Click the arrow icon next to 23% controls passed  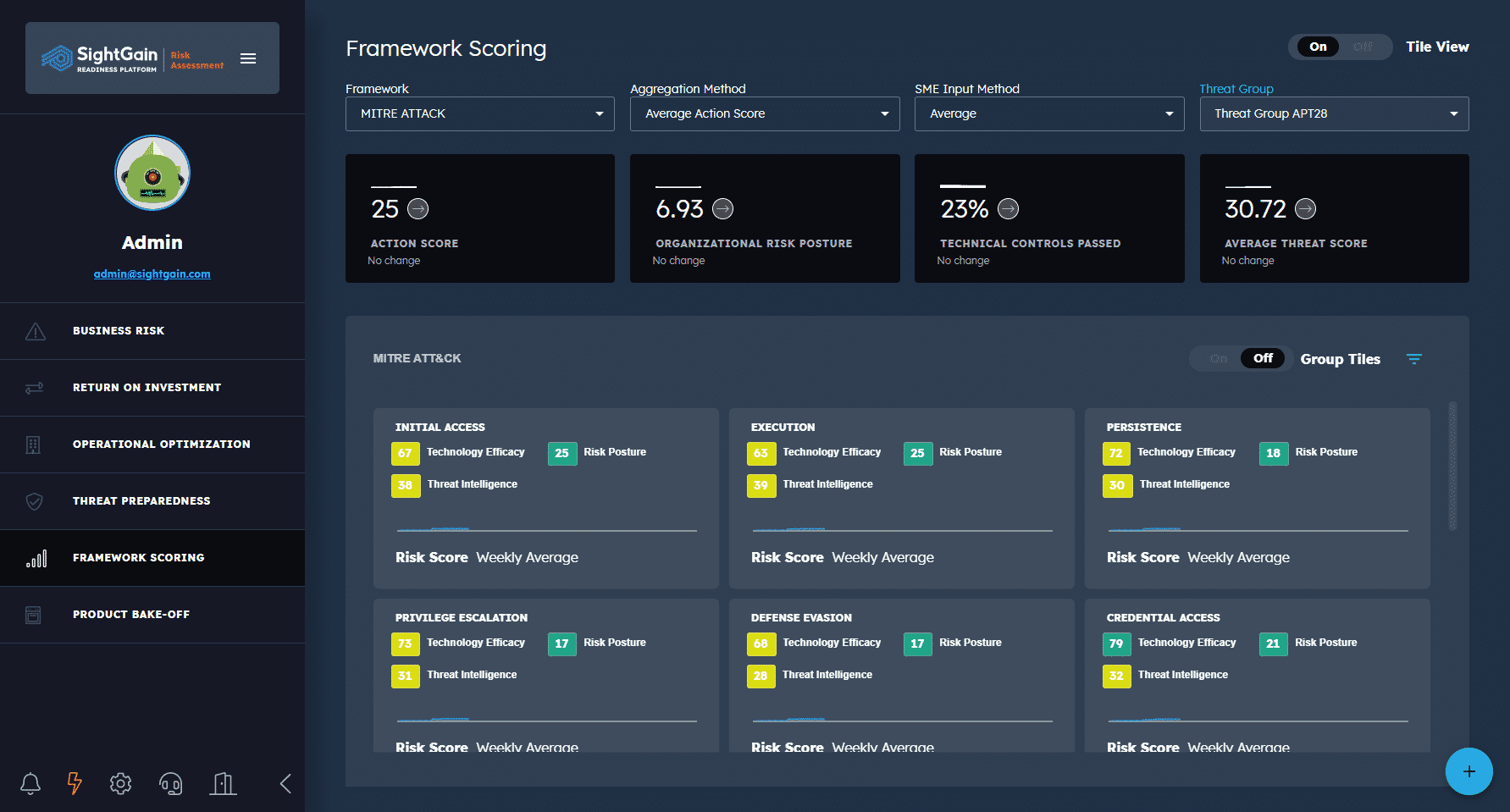point(1009,208)
